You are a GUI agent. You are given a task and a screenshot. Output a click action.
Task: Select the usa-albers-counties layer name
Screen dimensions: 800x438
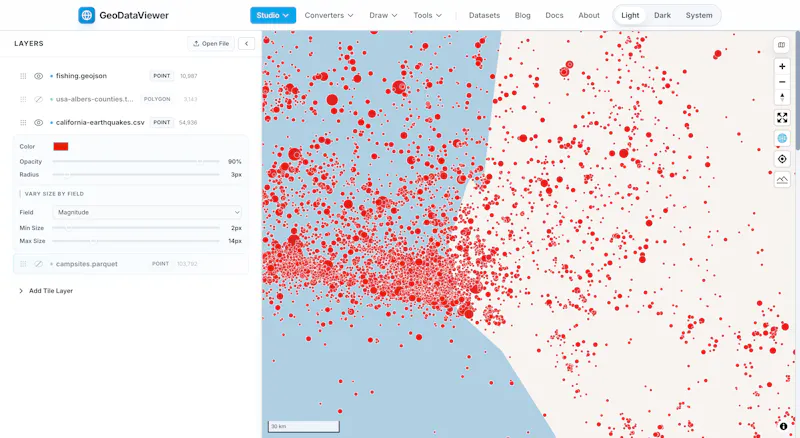click(x=94, y=99)
